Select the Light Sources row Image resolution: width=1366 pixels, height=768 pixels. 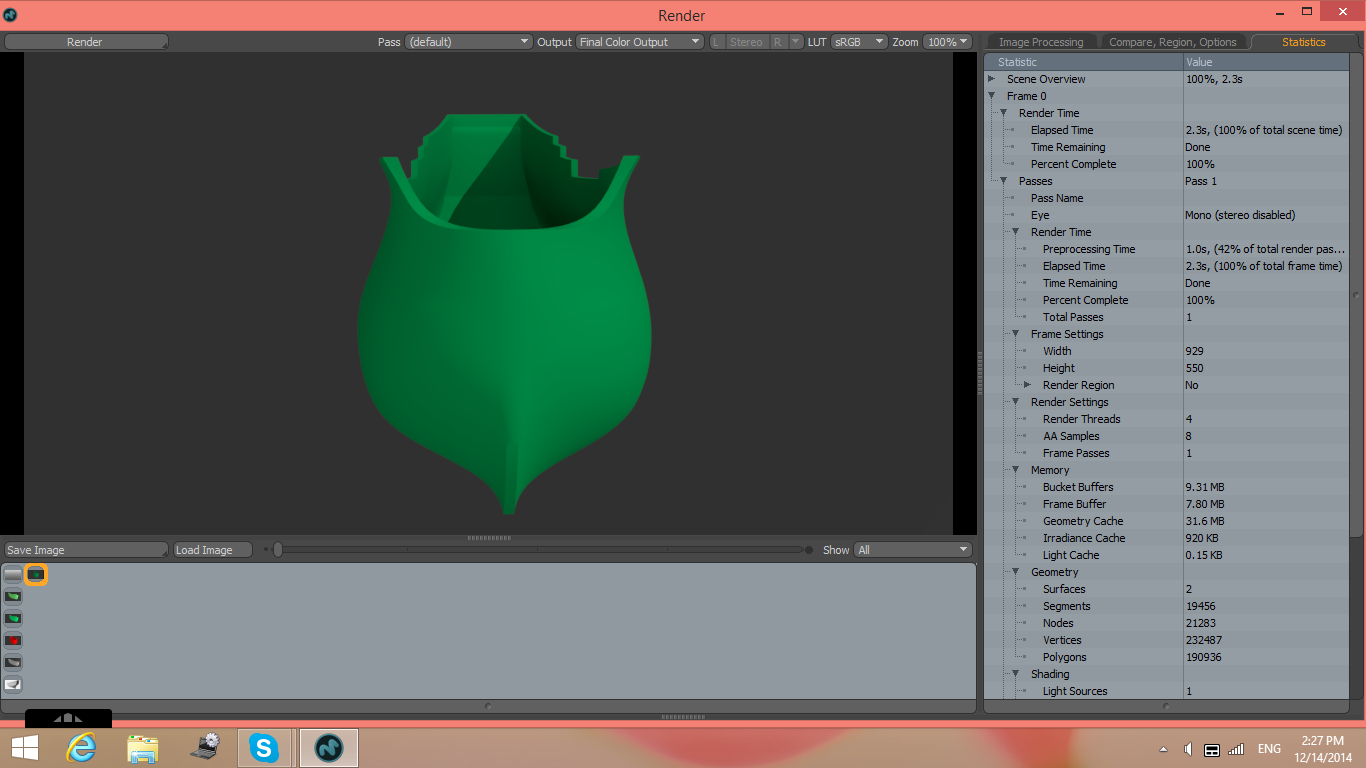pos(1166,691)
